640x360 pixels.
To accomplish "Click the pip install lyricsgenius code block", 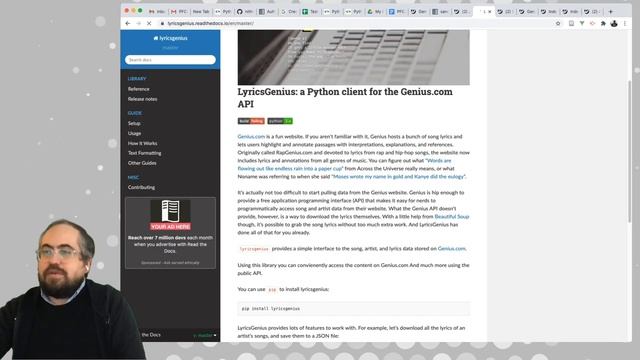I will 353,309.
